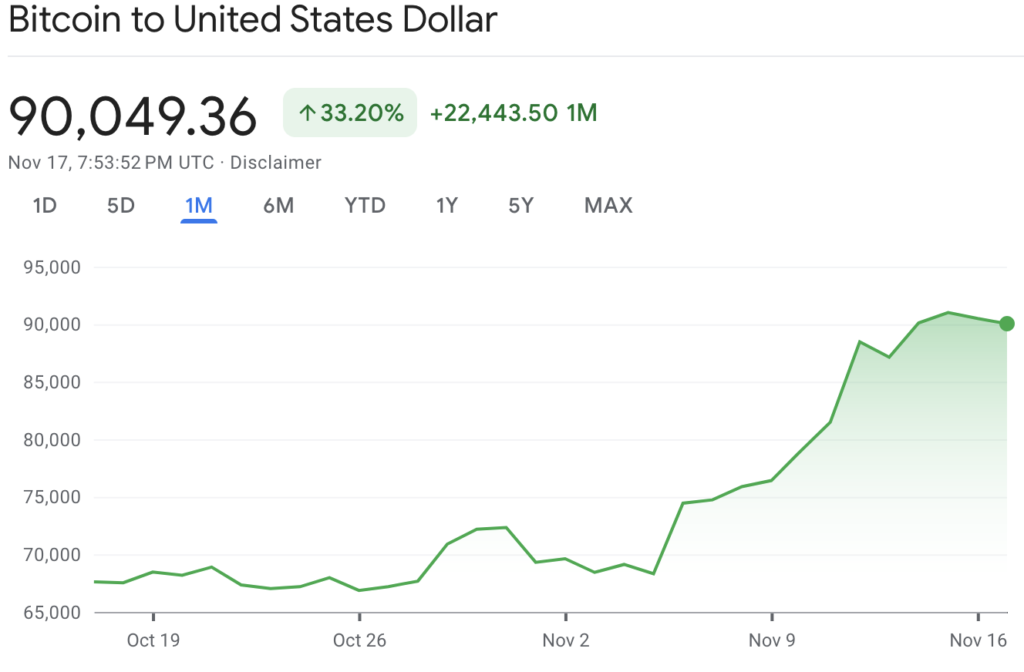Click the green endpoint dot on chart
This screenshot has height=672, width=1024.
pyautogui.click(x=1007, y=323)
